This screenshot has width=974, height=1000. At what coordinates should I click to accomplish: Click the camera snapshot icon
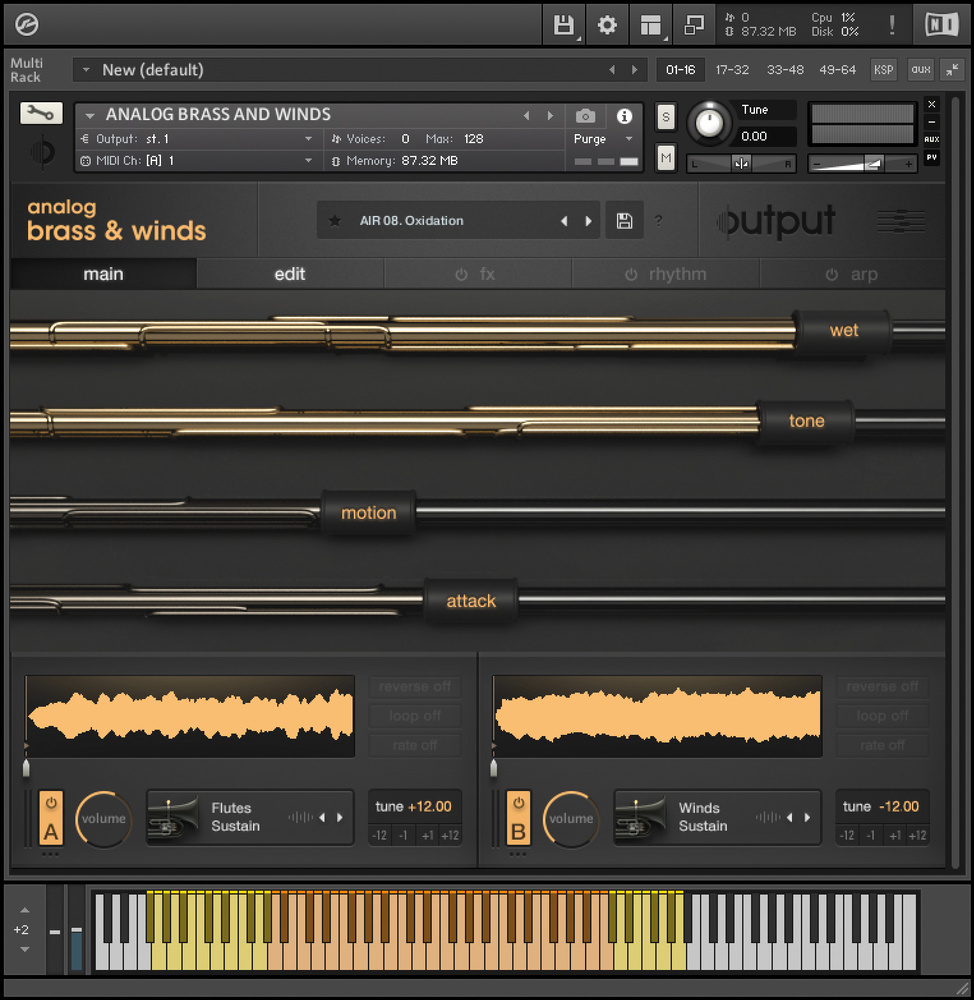coord(586,116)
